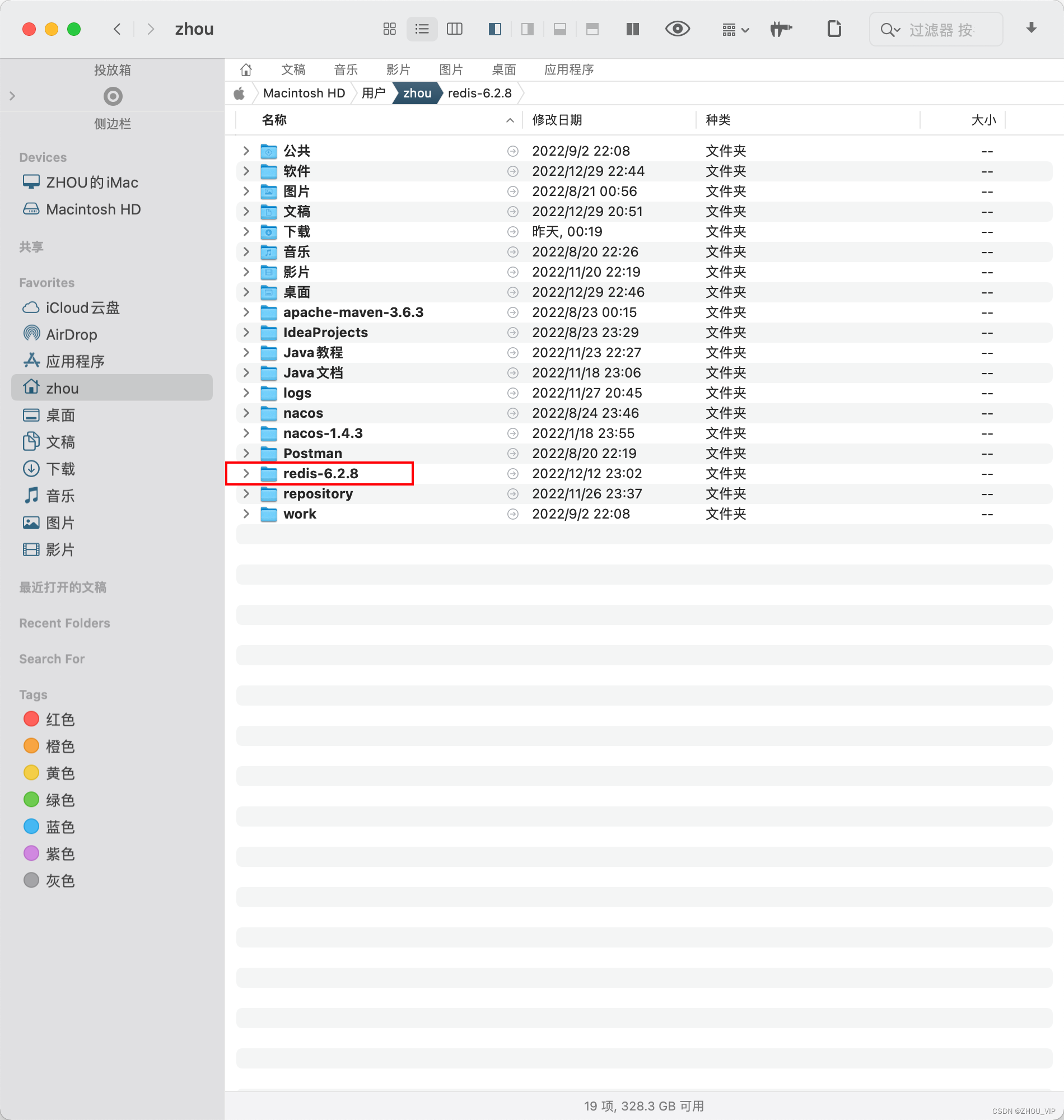Image resolution: width=1064 pixels, height=1120 pixels.
Task: Open the arrangement grid dropdown
Action: pos(736,30)
